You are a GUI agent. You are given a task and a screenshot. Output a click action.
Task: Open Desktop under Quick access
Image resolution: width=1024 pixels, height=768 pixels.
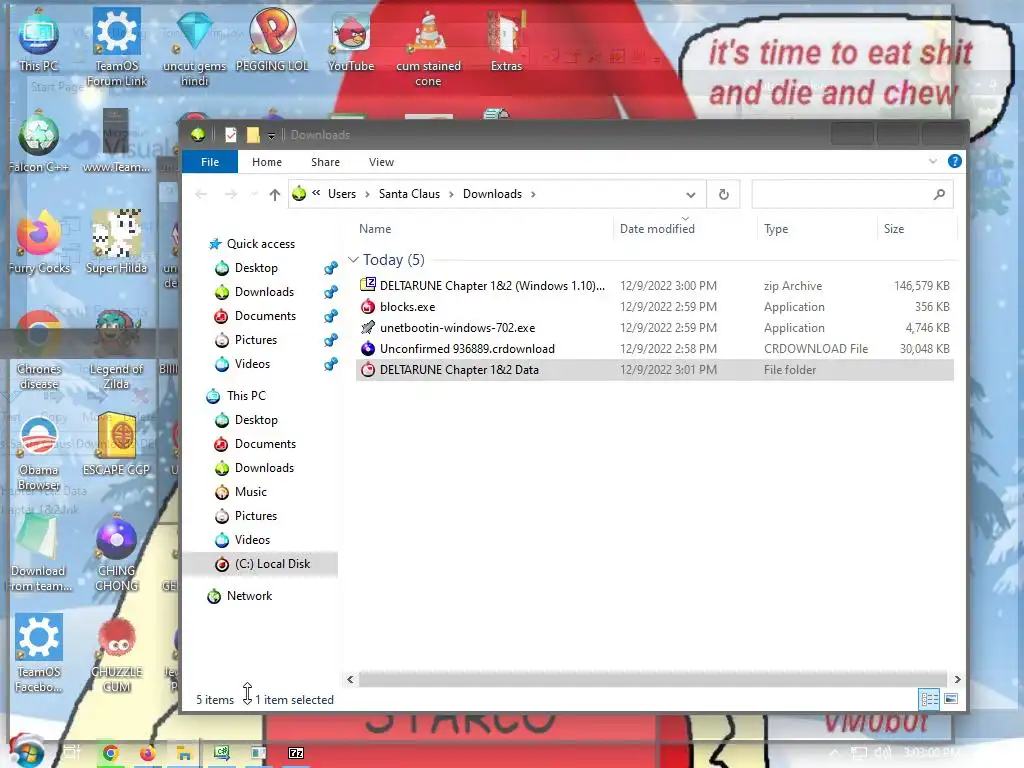[x=255, y=268]
